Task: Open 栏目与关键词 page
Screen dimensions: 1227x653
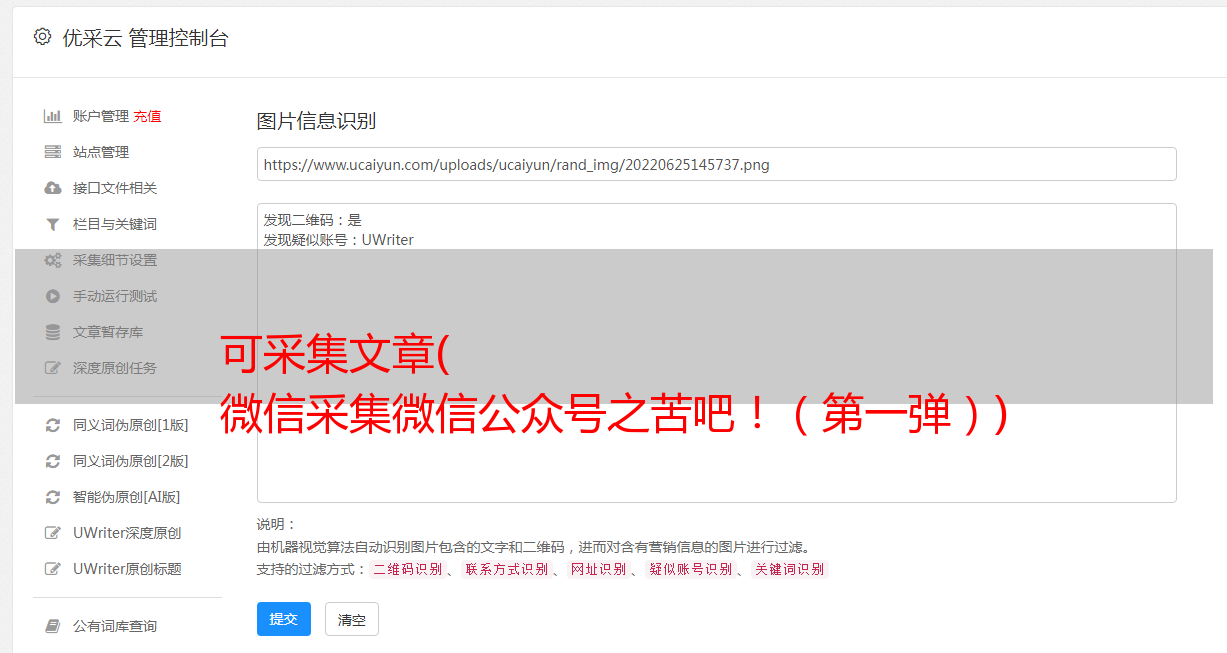Action: point(115,224)
